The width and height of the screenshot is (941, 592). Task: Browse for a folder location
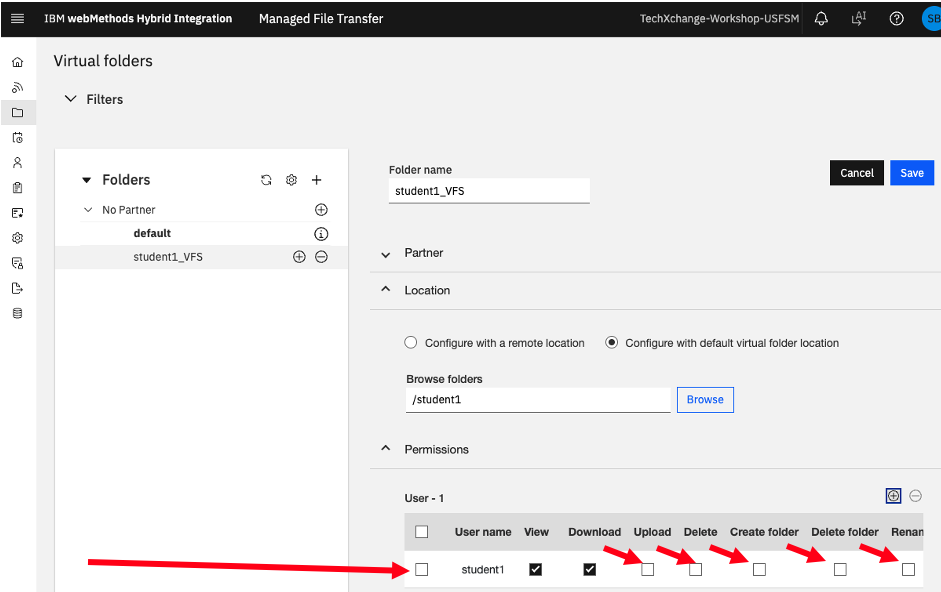[705, 400]
